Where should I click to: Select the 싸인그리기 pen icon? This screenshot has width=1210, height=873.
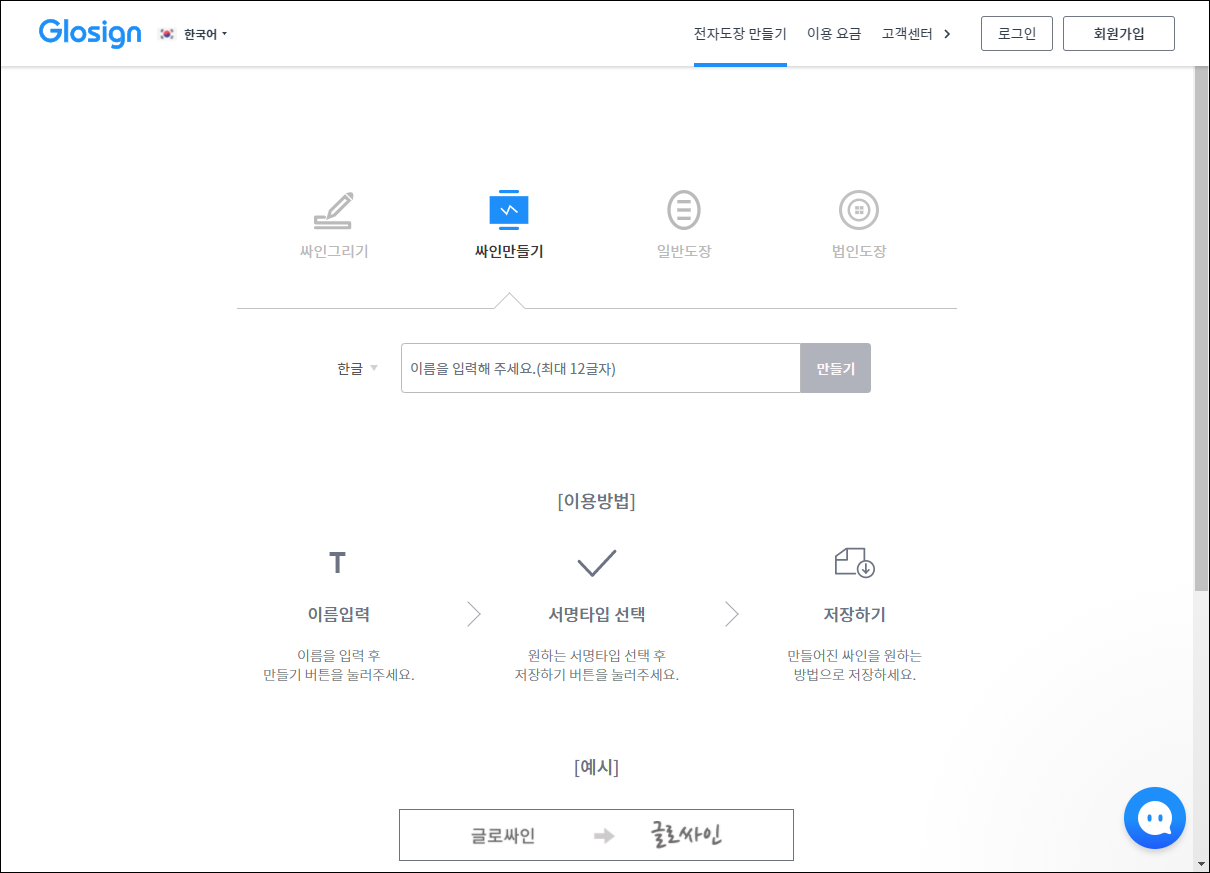coord(334,210)
